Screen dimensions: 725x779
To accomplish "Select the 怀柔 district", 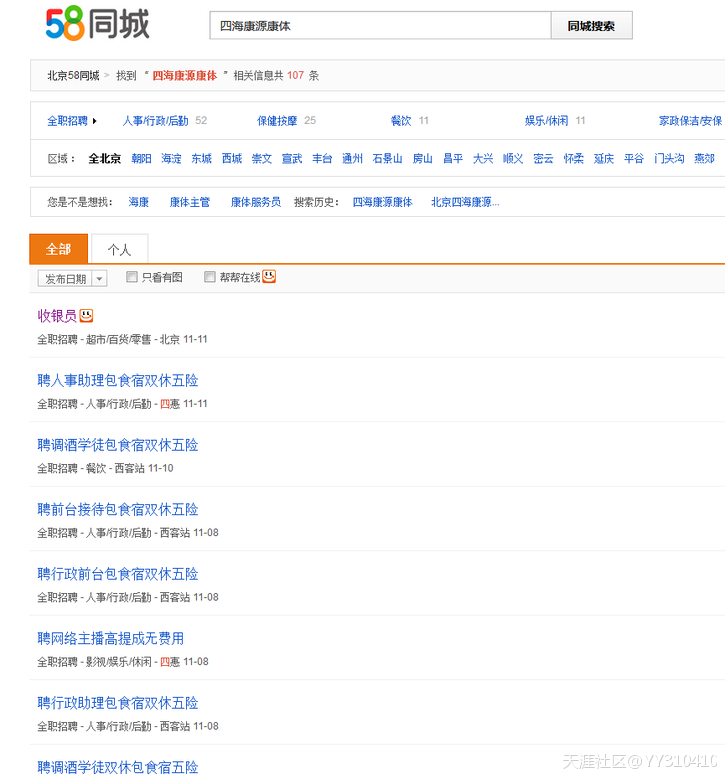I will point(573,158).
